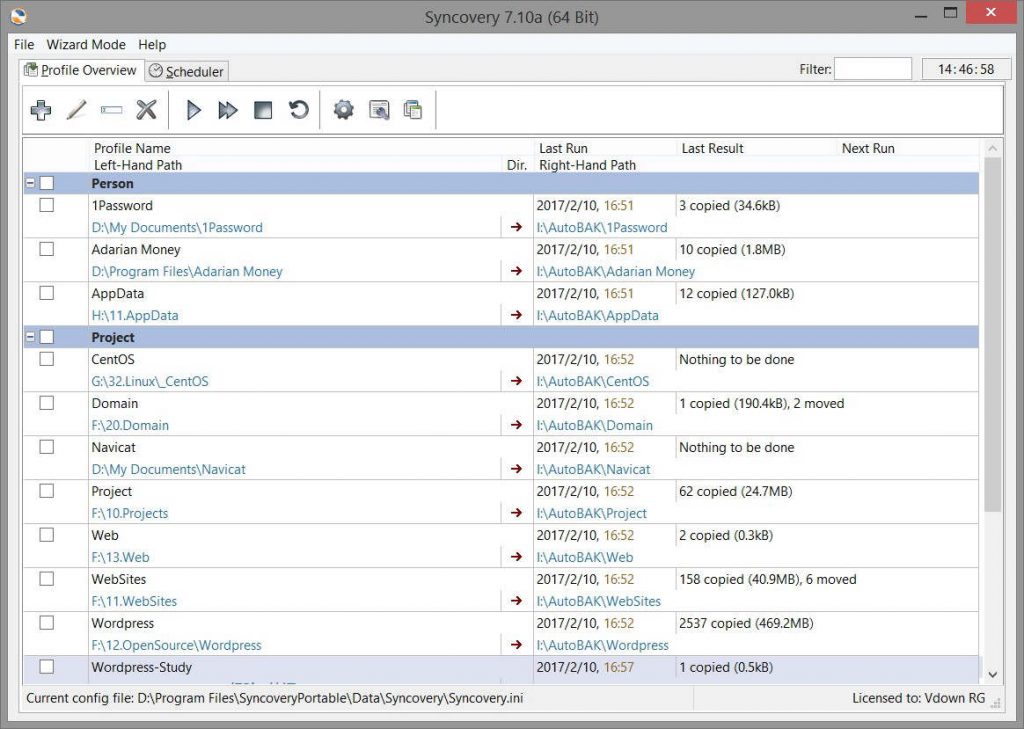Click the X delete profile icon

pyautogui.click(x=146, y=110)
